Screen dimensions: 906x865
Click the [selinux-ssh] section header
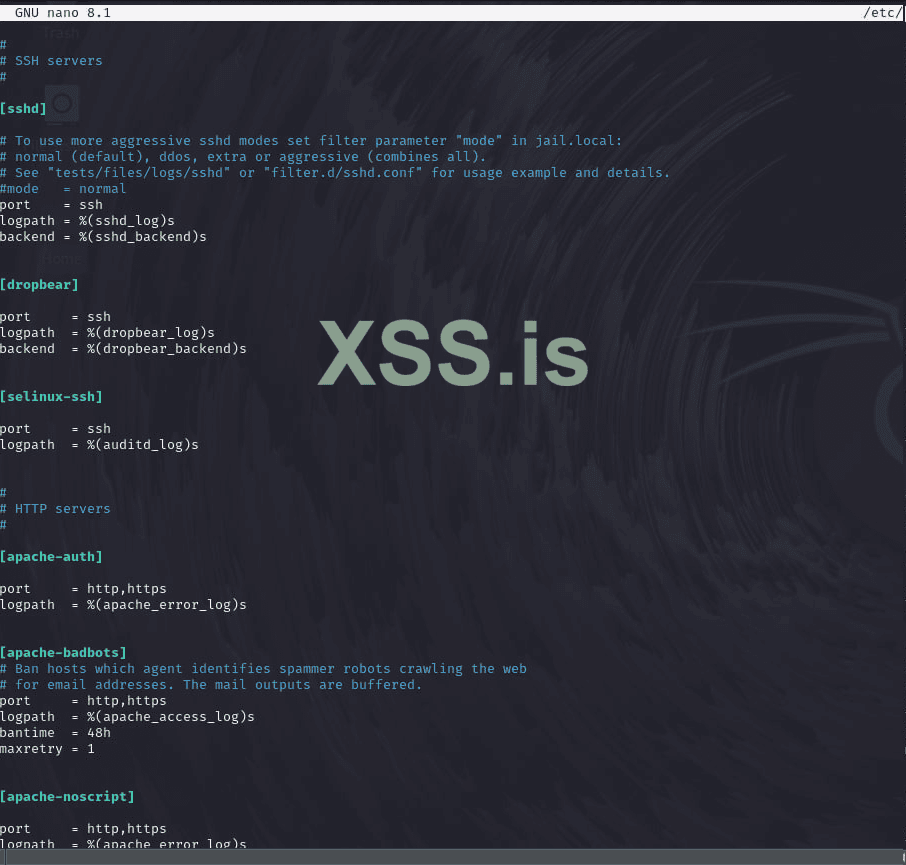tap(51, 397)
